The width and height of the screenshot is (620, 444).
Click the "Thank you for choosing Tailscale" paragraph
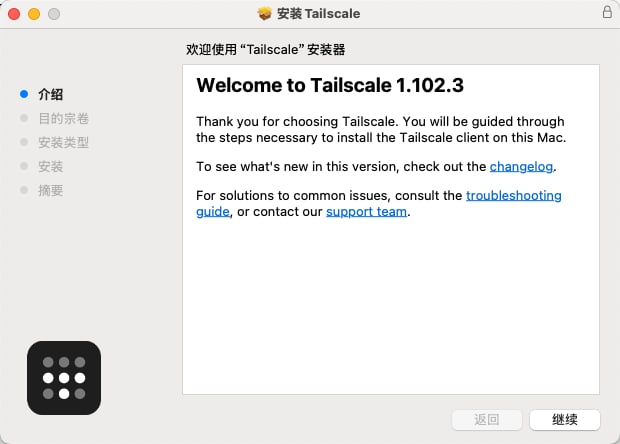381,129
